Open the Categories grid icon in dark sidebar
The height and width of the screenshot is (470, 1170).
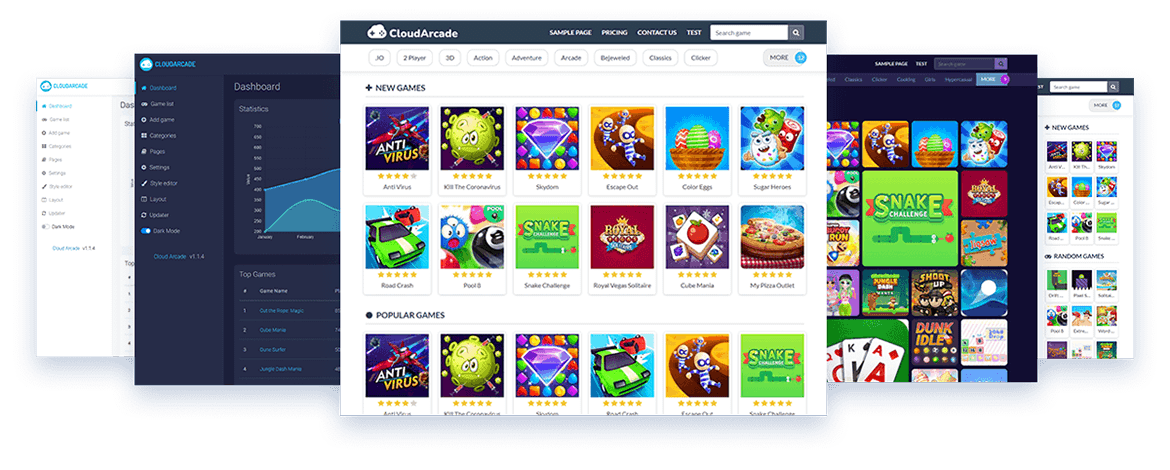click(x=144, y=136)
